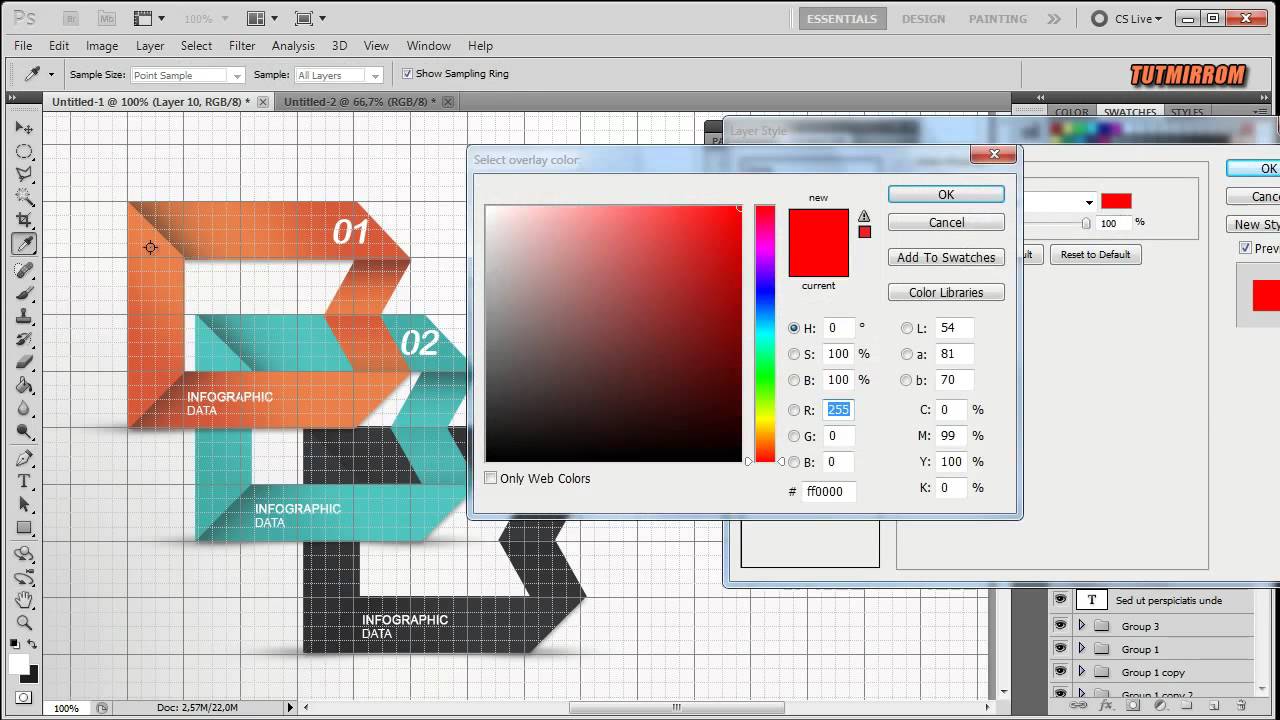Select the Eraser tool
The image size is (1280, 720).
(x=24, y=362)
